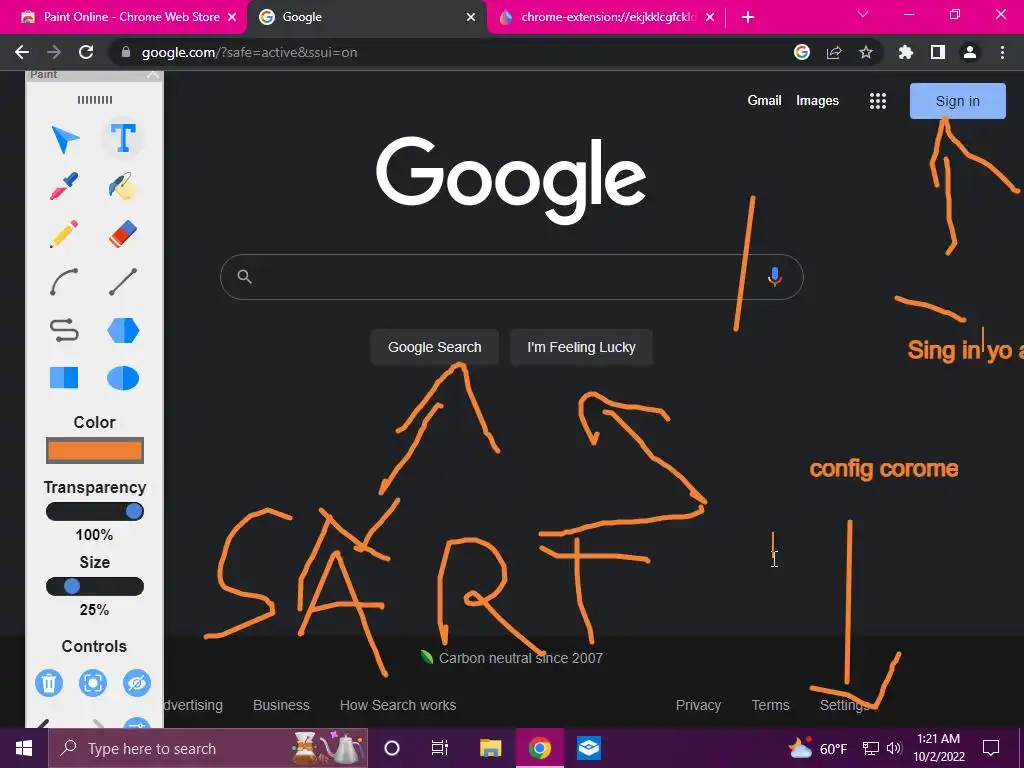Open Task View in the taskbar

(440, 748)
